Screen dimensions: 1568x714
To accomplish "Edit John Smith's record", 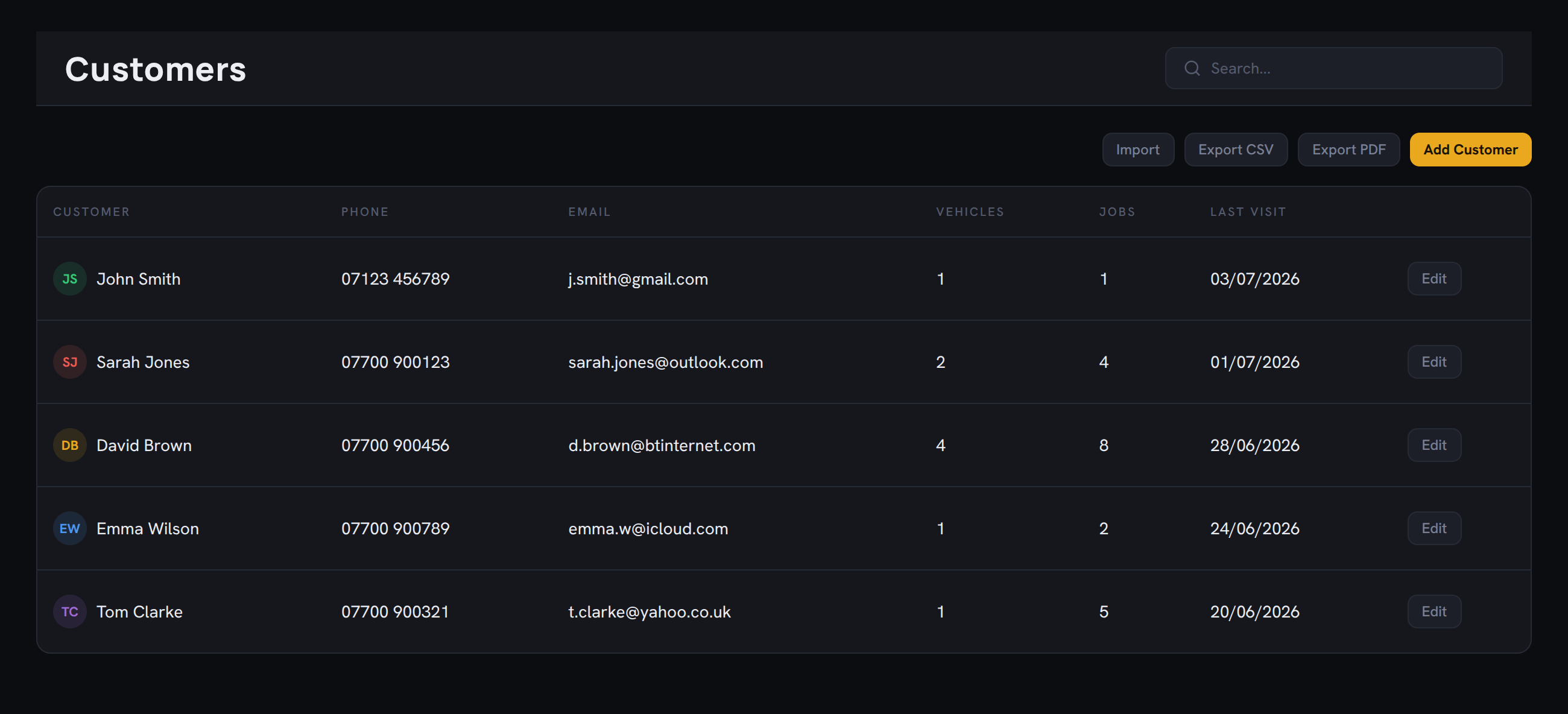I will tap(1434, 279).
